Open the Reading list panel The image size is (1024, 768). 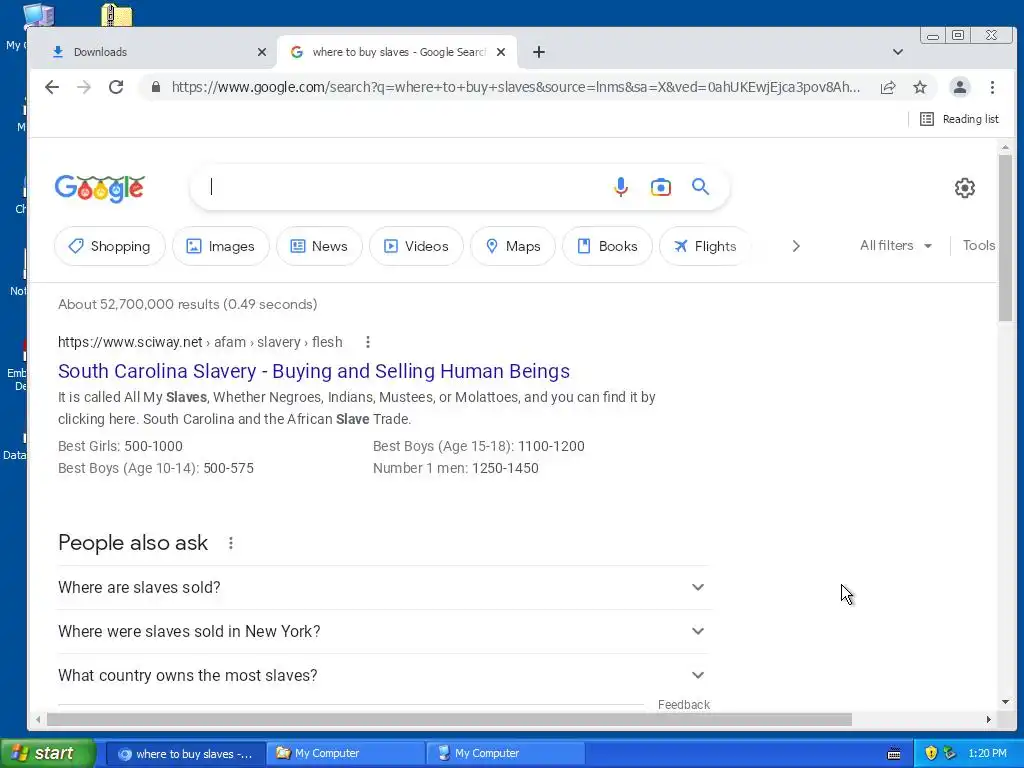[959, 119]
